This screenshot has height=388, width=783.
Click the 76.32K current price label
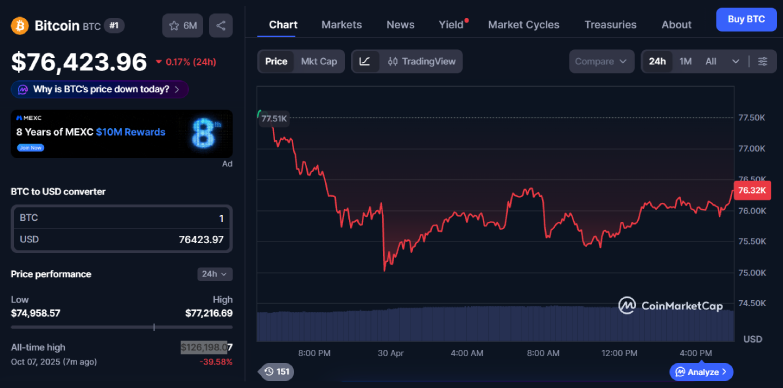point(753,190)
